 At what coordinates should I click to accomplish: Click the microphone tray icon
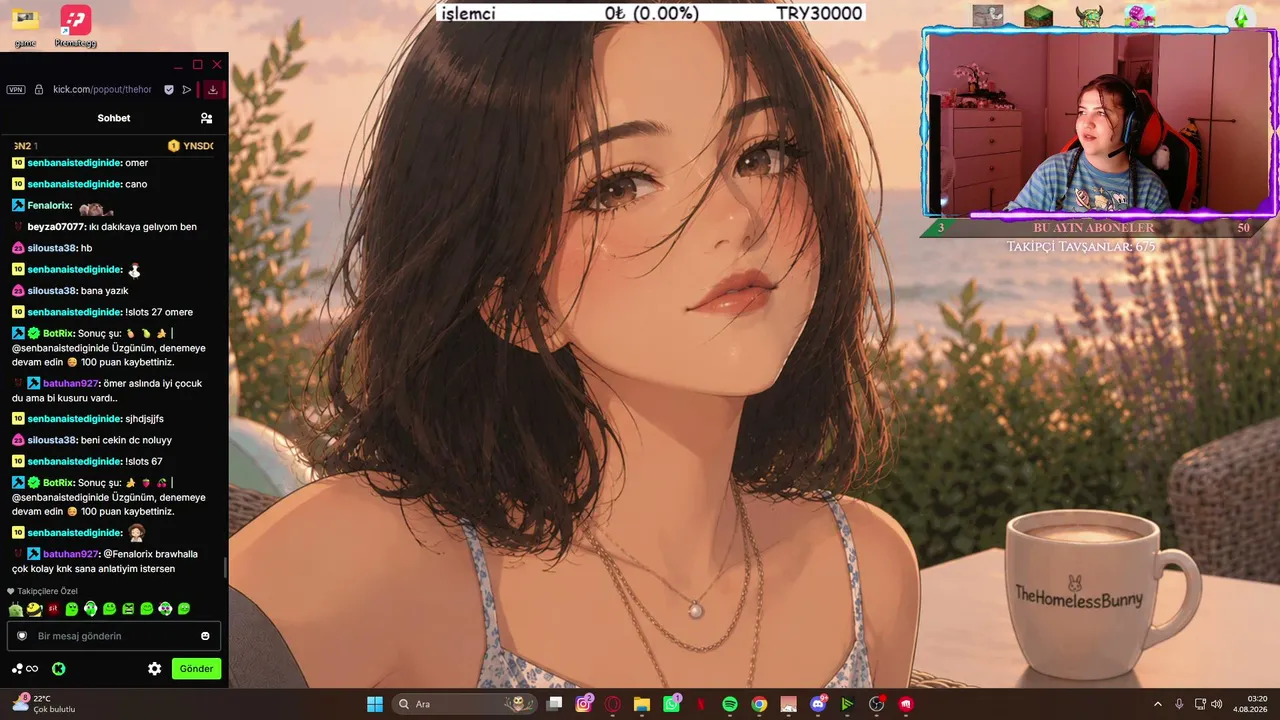click(x=1180, y=704)
